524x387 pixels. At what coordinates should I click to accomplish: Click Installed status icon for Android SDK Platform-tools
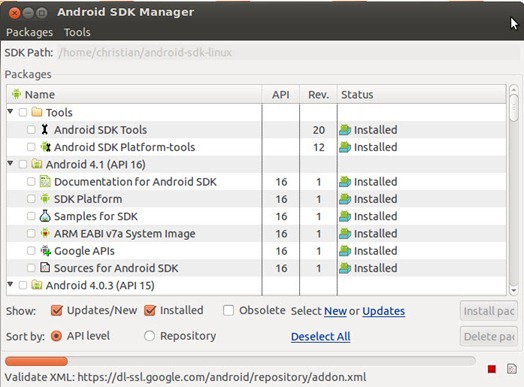click(x=345, y=147)
